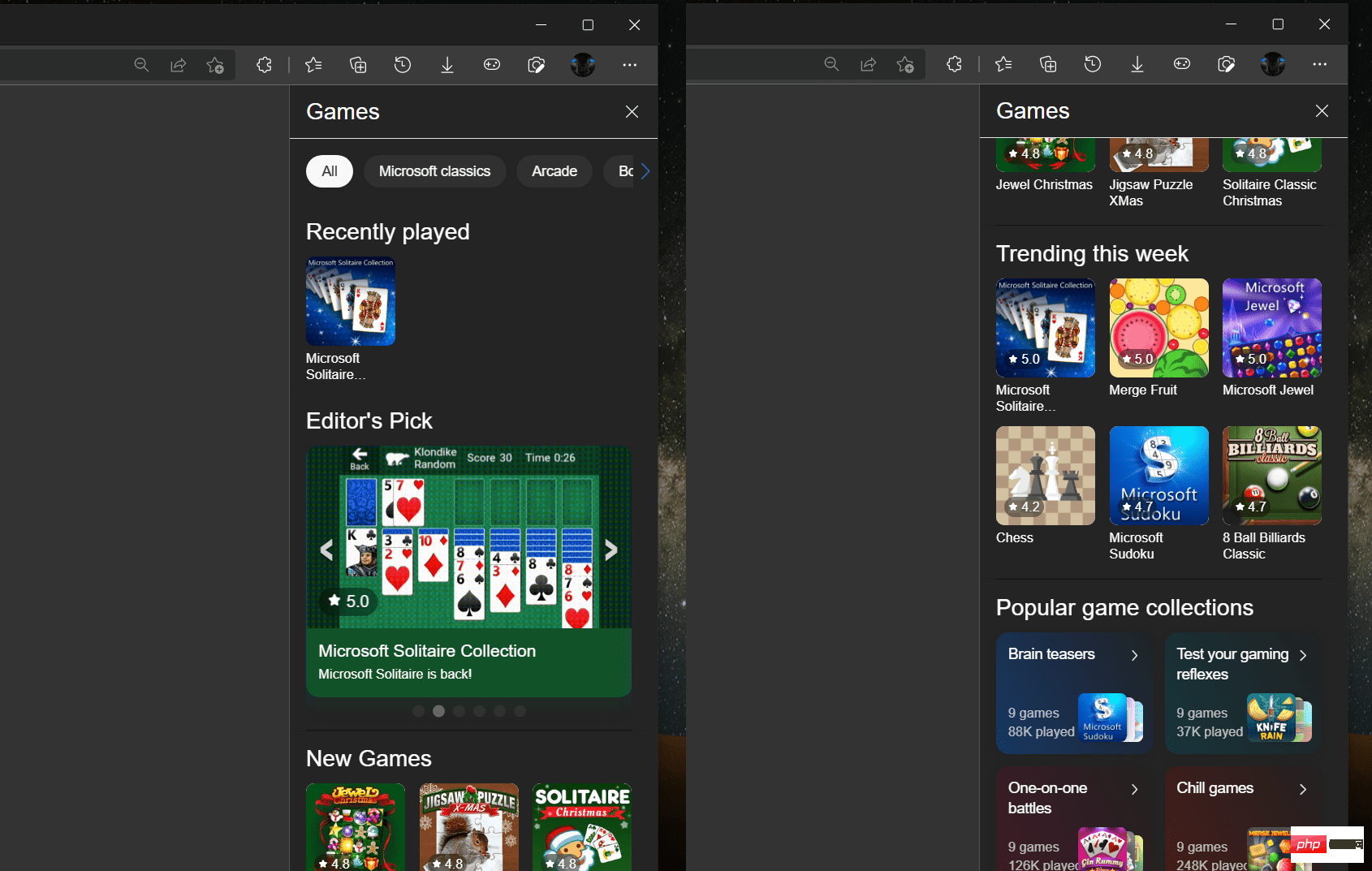Open Microsoft Sudoku game tile
This screenshot has height=871, width=1372.
(x=1159, y=476)
